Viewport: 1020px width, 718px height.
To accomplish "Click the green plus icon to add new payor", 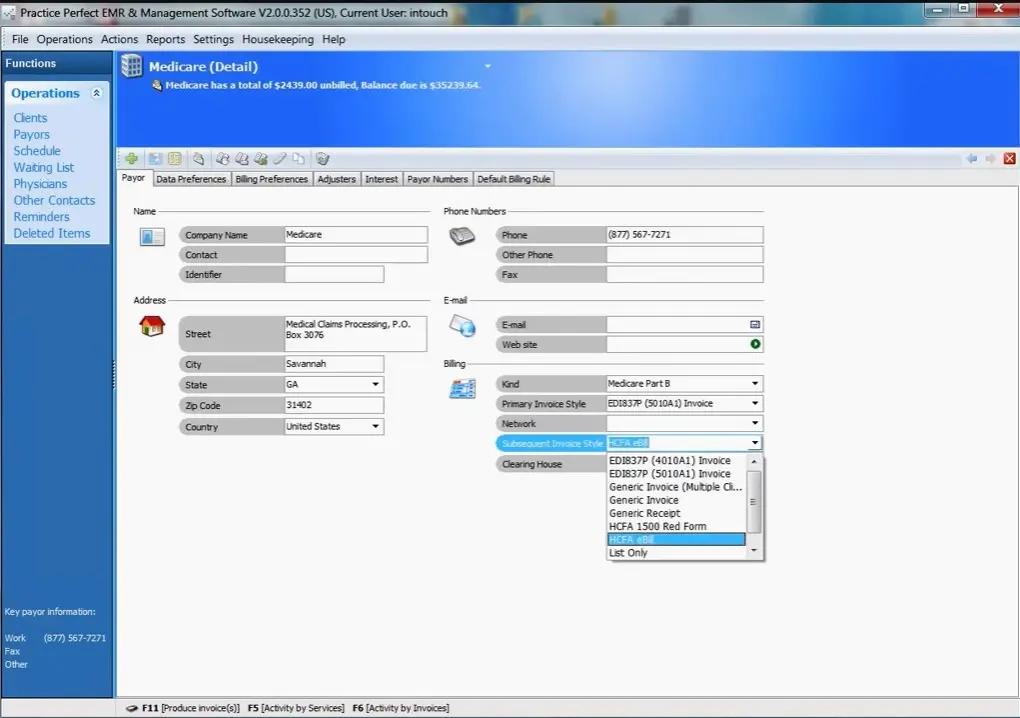I will 131,158.
